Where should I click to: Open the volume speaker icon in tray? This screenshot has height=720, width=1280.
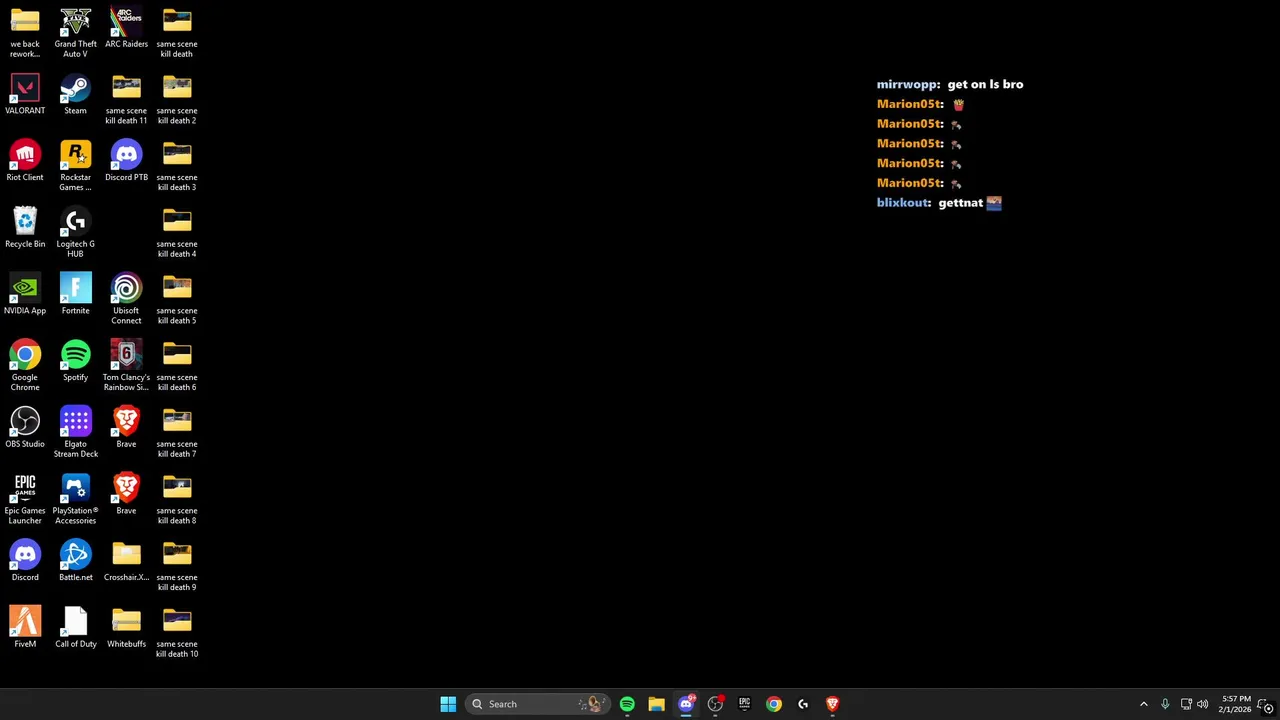[x=1203, y=704]
